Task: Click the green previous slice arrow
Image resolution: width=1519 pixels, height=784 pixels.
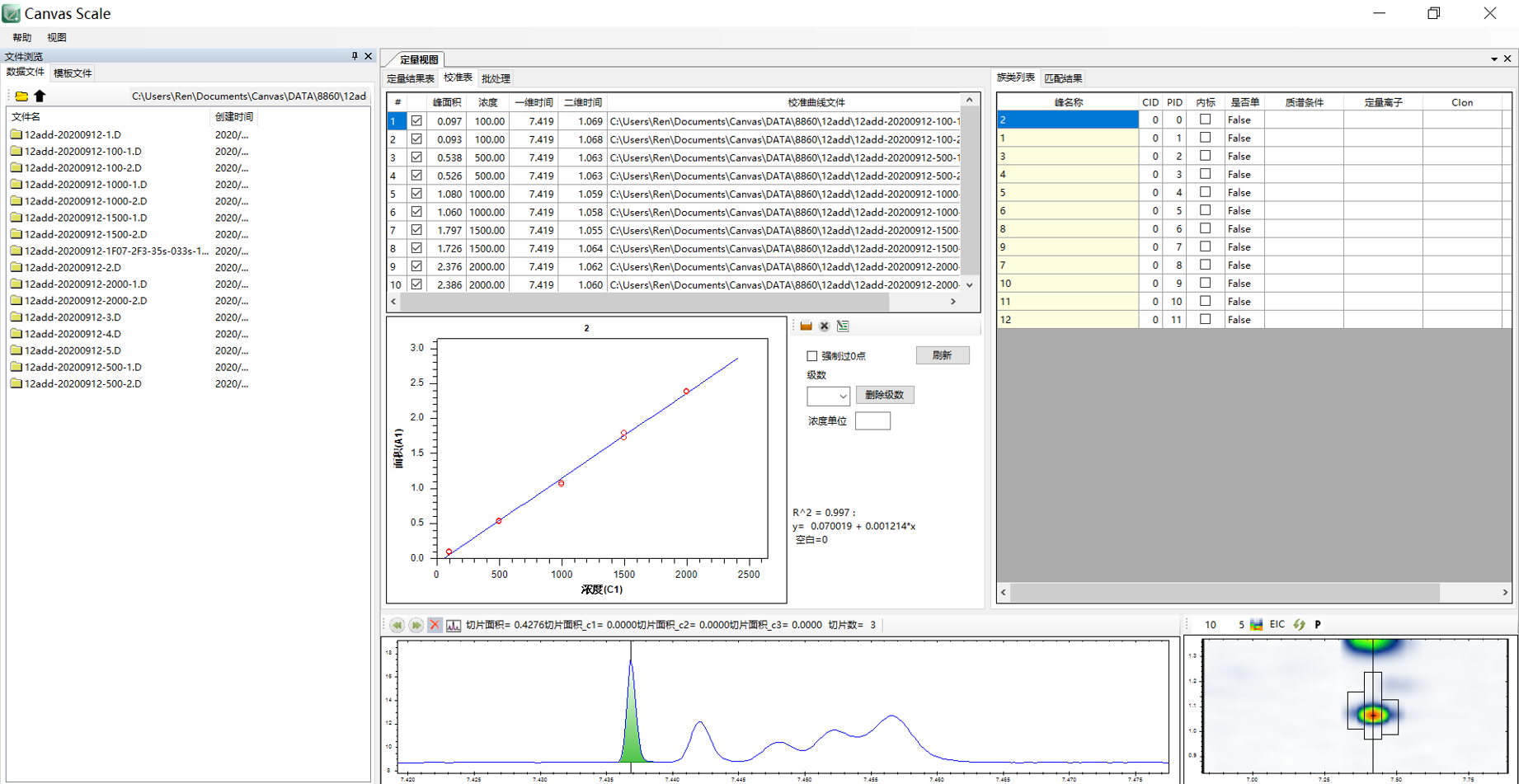Action: [x=397, y=625]
